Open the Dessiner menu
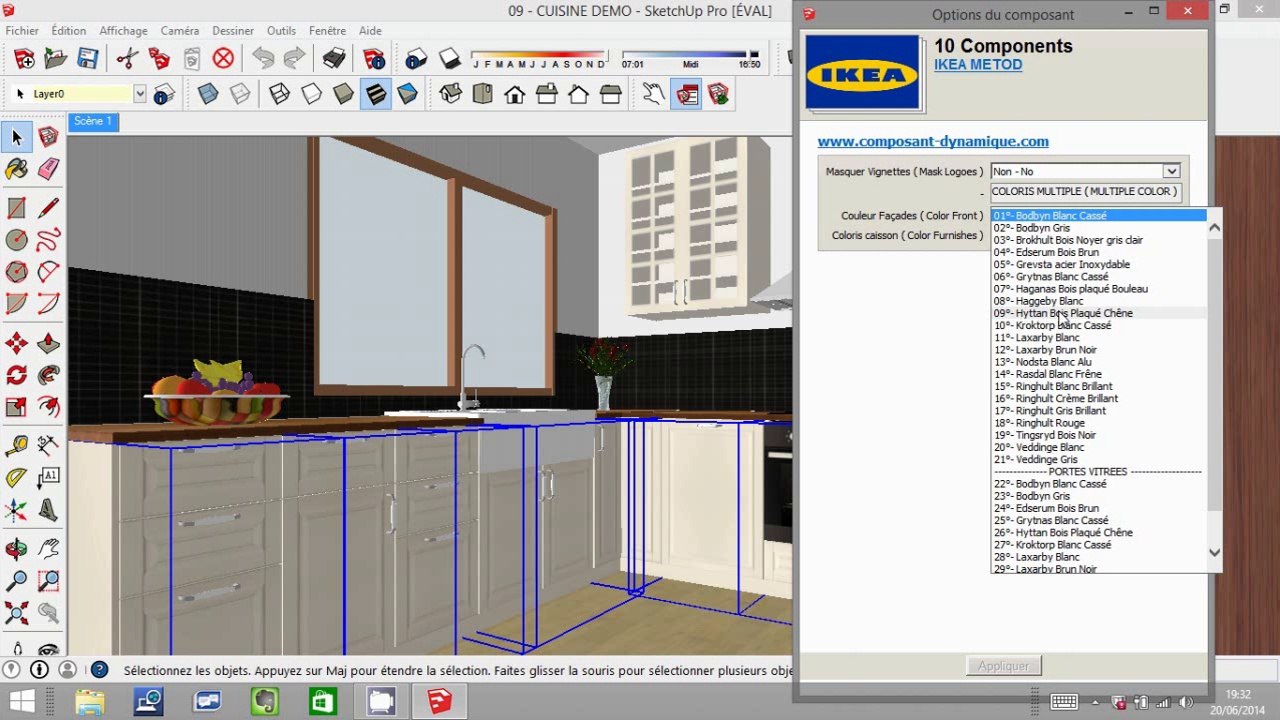1280x720 pixels. 233,31
